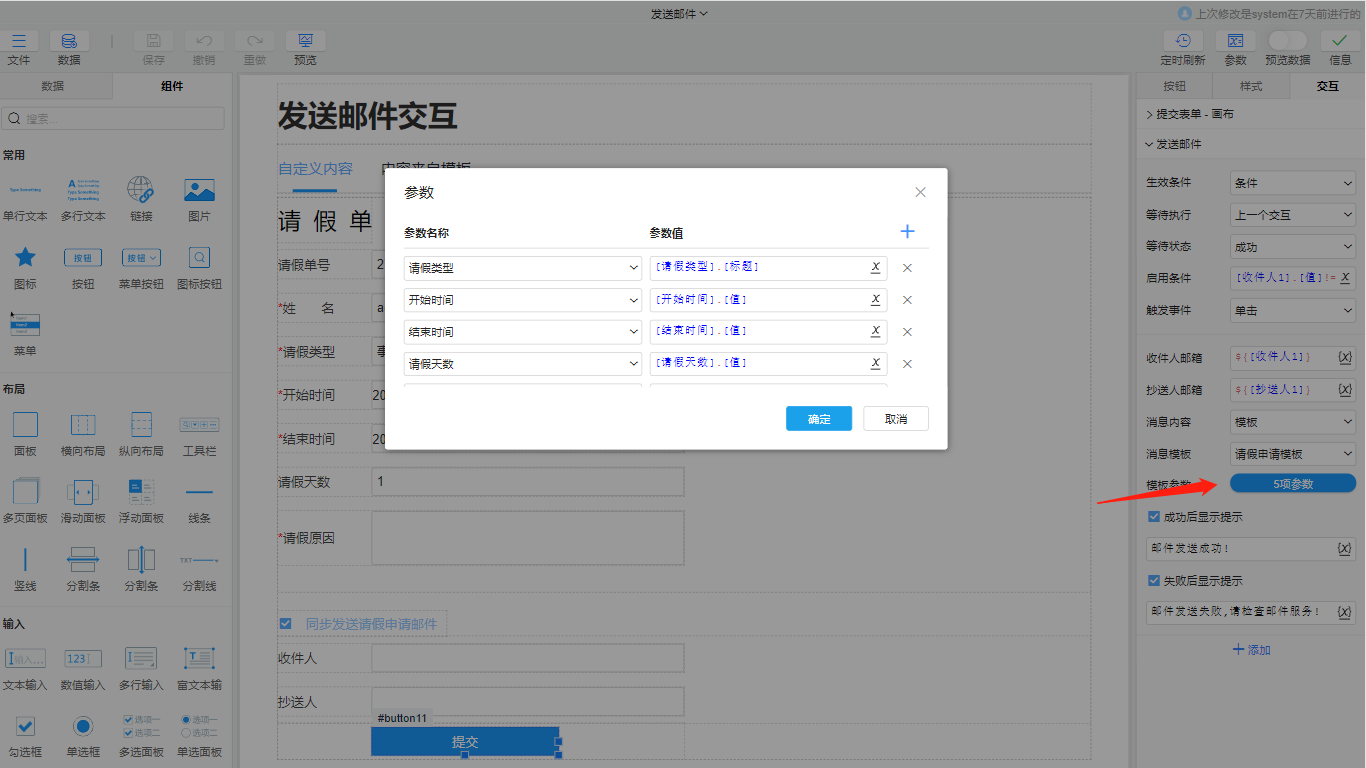The height and width of the screenshot is (768, 1366).
Task: Open expression editor for 开始时间 value
Action: pos(875,300)
